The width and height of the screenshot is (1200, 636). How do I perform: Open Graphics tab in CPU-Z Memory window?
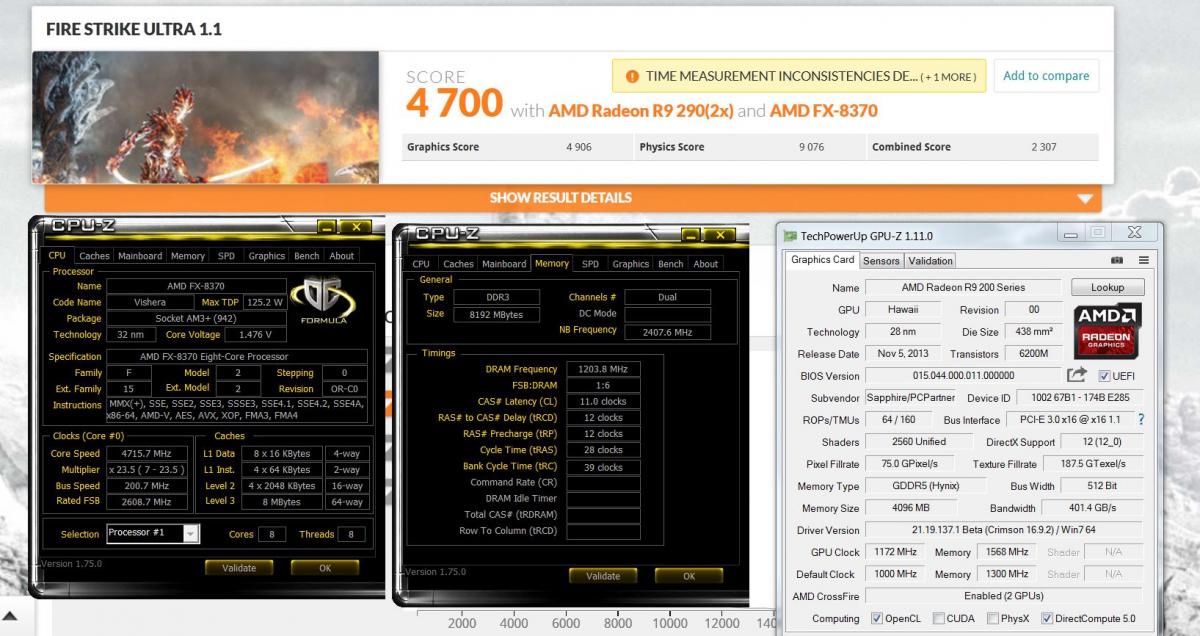click(630, 264)
